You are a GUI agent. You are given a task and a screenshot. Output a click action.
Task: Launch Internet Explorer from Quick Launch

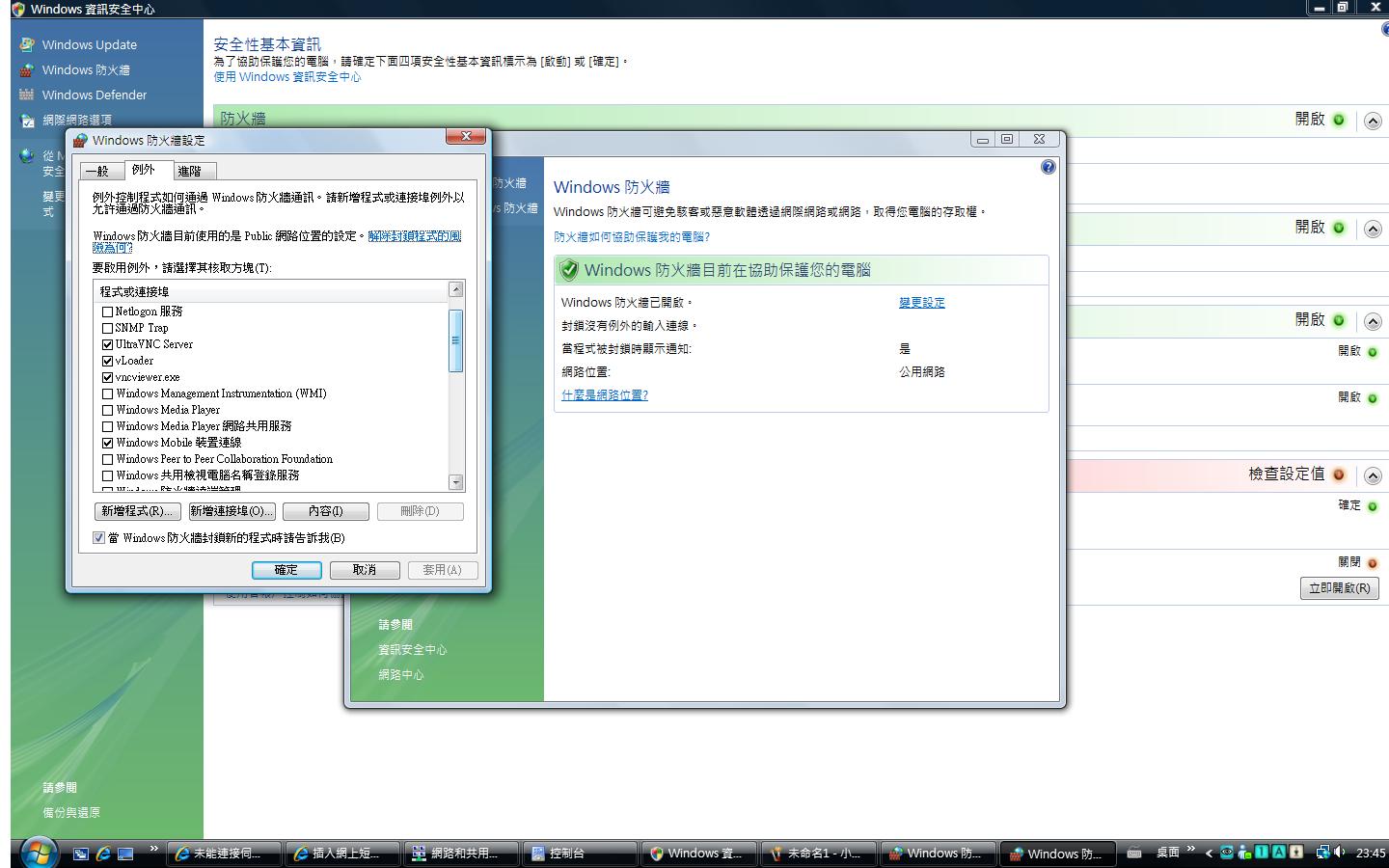pyautogui.click(x=103, y=854)
